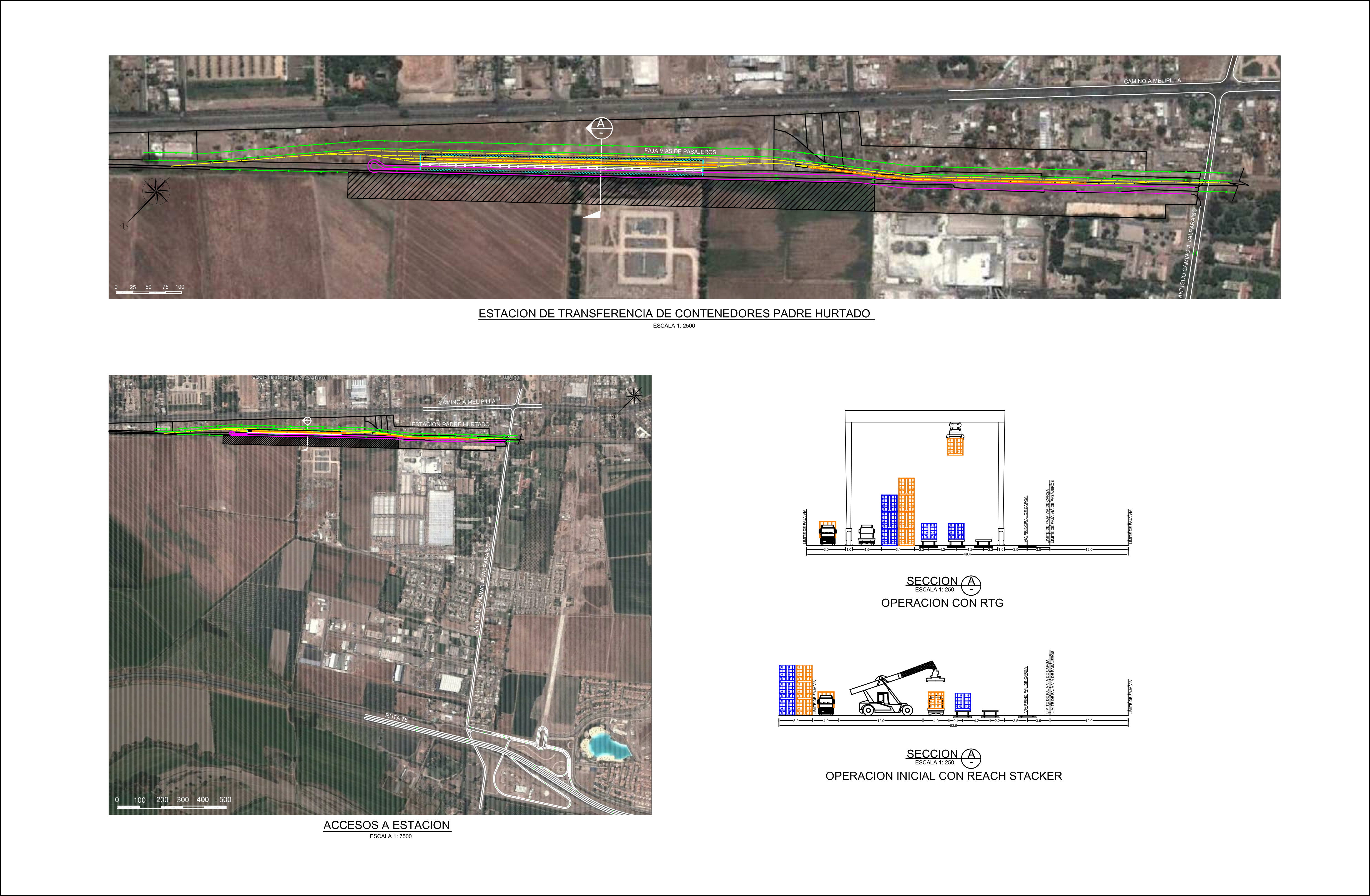Click the 'ESCALA 1: 2500' label
The height and width of the screenshot is (896, 1370).
[x=674, y=326]
